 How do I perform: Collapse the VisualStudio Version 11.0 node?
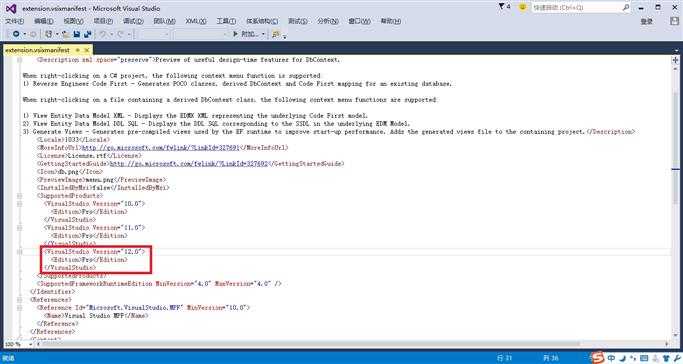[x=20, y=227]
